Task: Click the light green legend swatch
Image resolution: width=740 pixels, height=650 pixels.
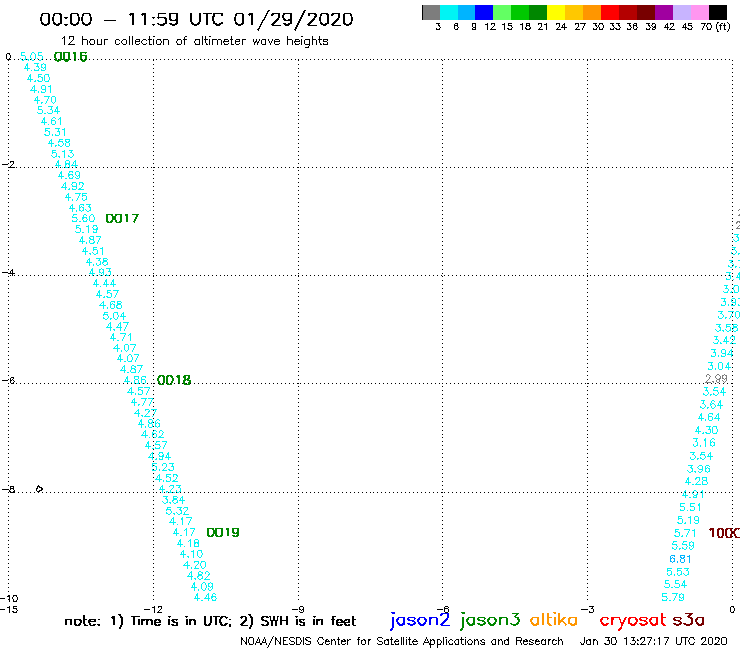Action: (x=502, y=12)
